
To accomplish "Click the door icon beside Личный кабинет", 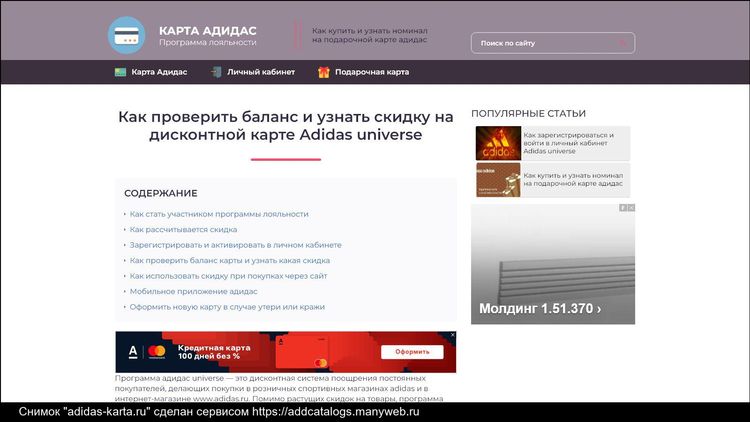I will [216, 72].
